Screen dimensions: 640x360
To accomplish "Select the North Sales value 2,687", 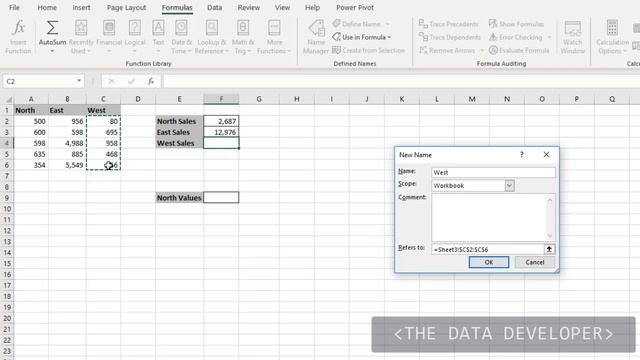I will (x=221, y=121).
